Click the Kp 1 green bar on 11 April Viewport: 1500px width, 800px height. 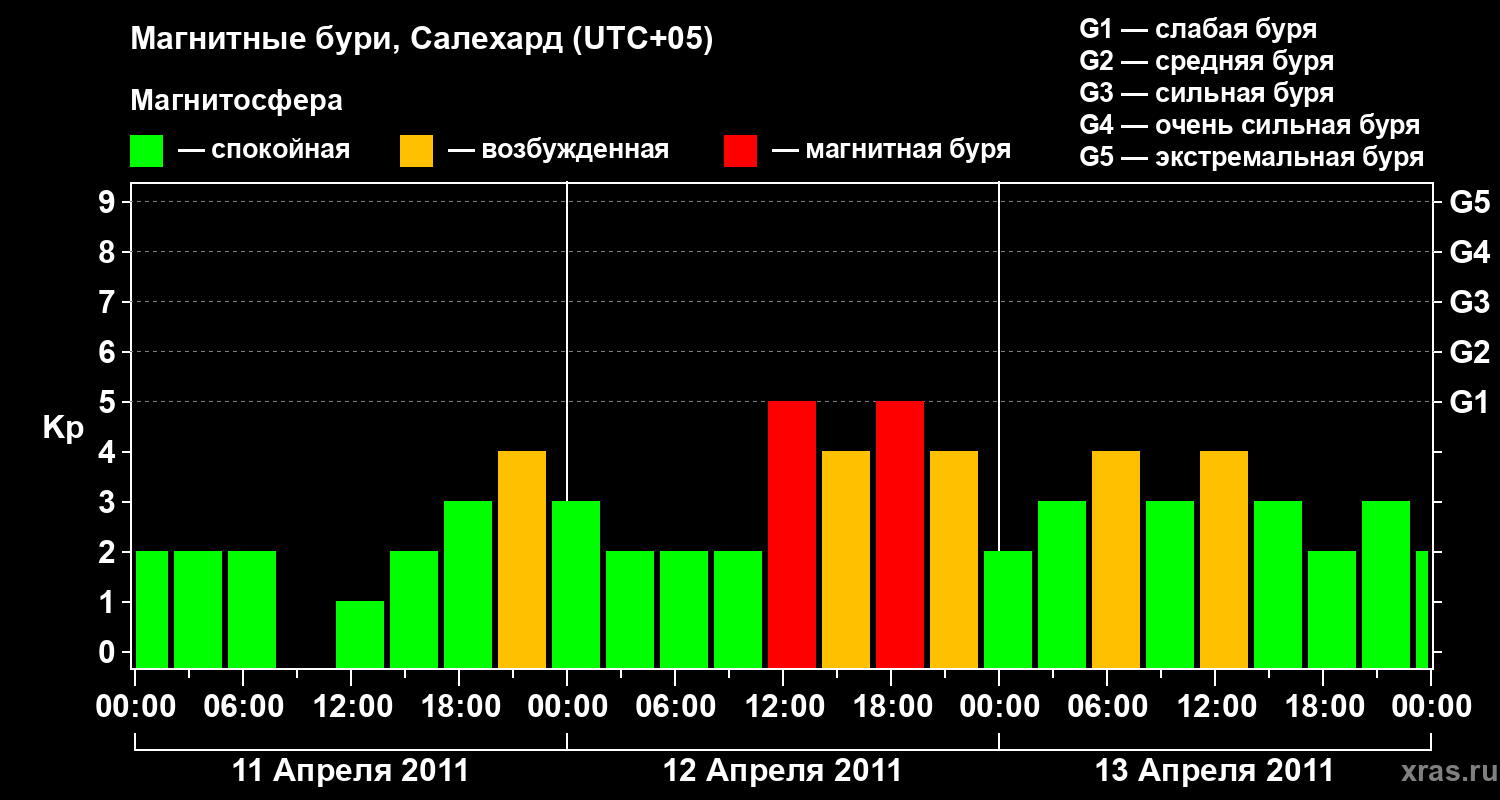360,635
